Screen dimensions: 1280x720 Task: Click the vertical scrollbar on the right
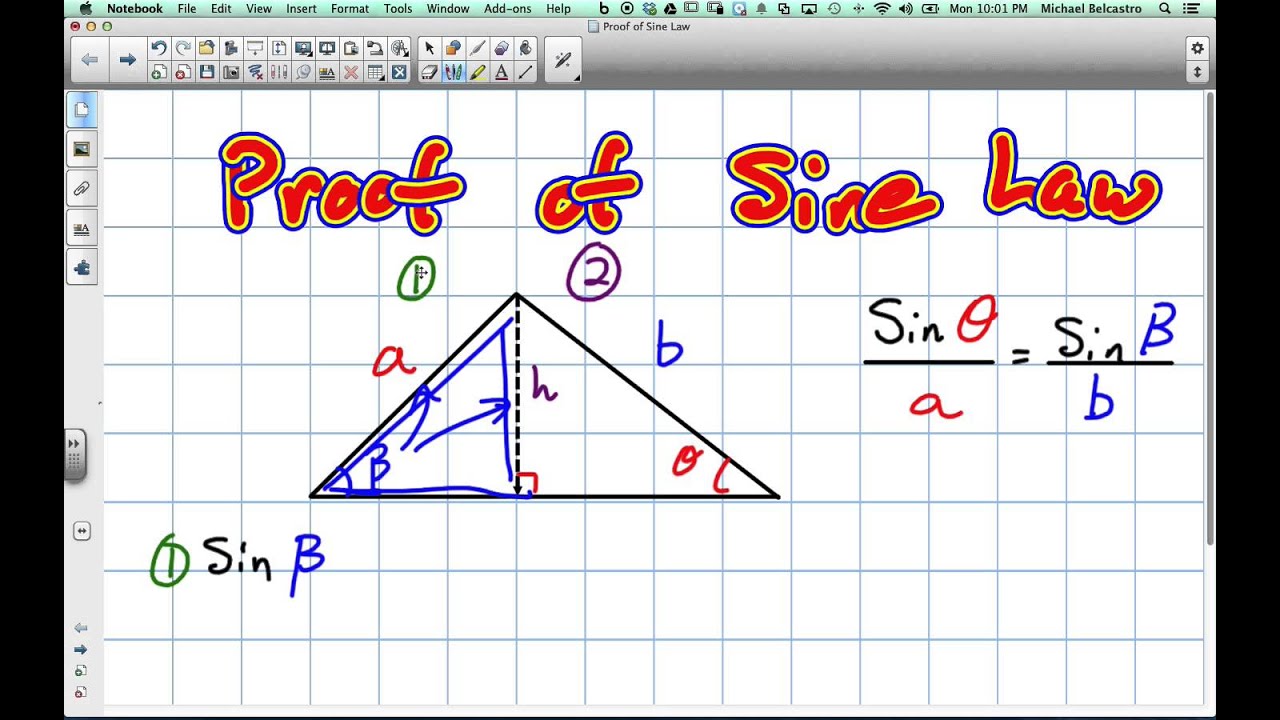pyautogui.click(x=1211, y=320)
